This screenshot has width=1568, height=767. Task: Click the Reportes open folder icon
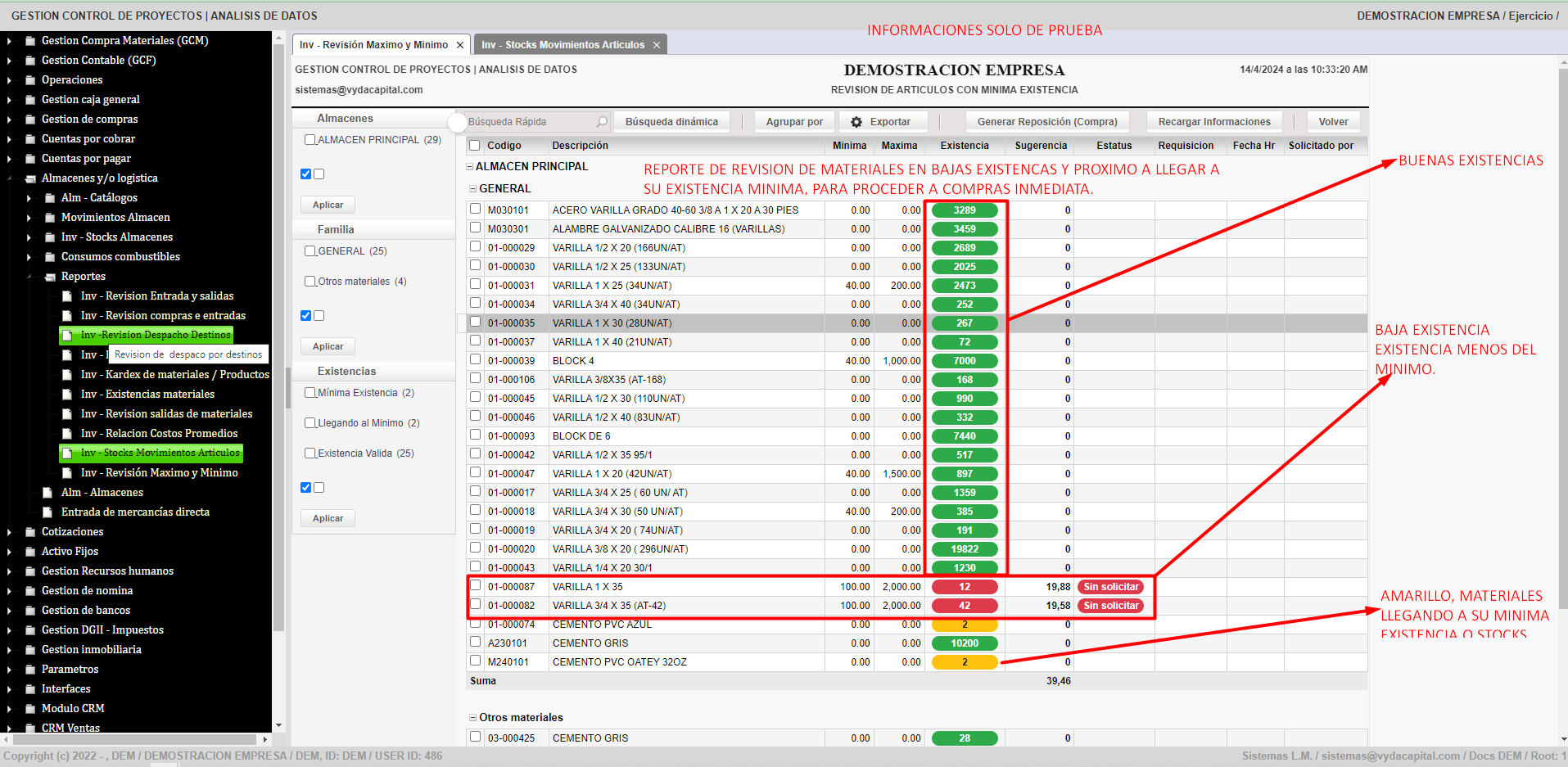pyautogui.click(x=50, y=277)
